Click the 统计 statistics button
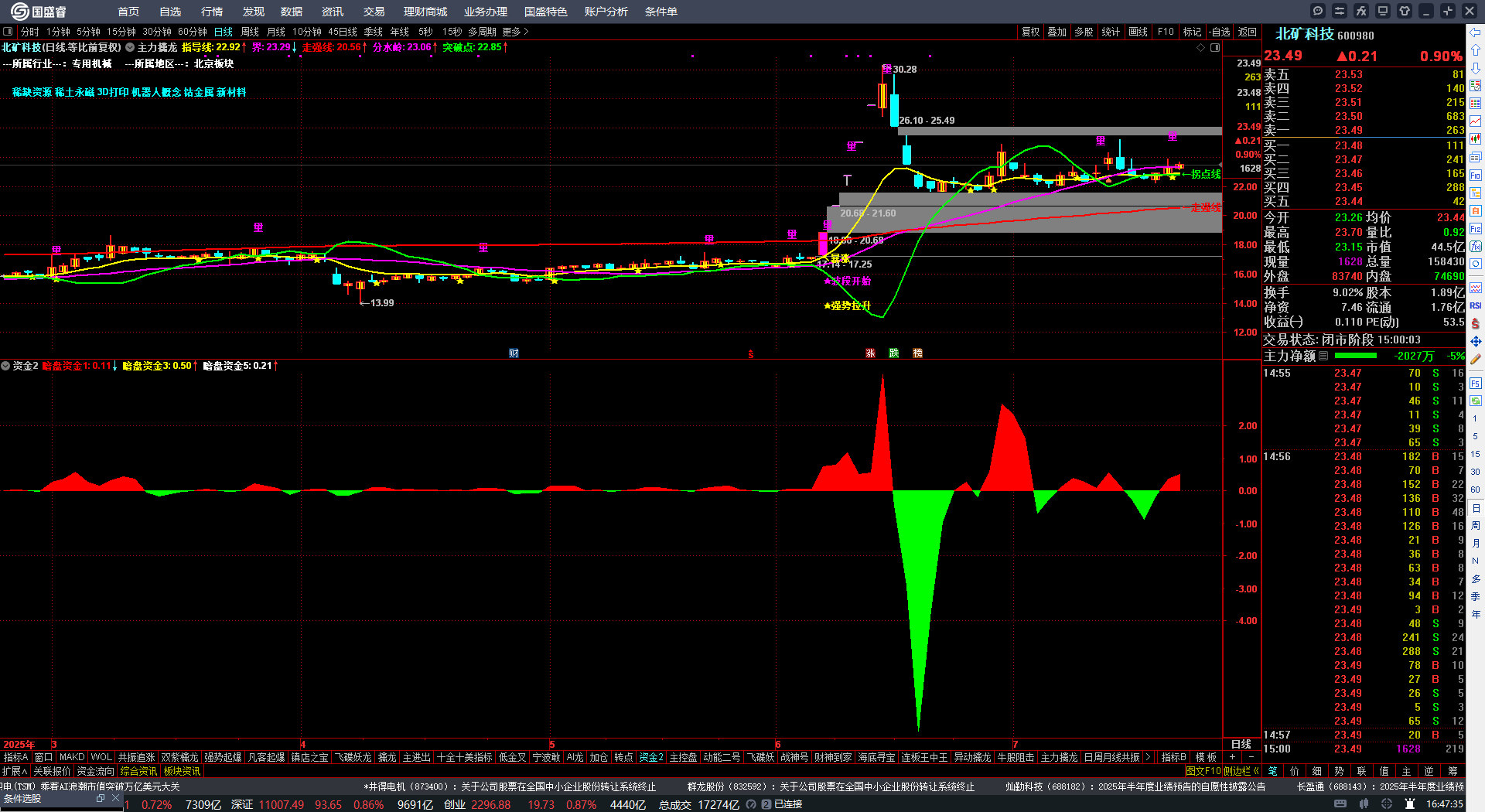 [1111, 32]
